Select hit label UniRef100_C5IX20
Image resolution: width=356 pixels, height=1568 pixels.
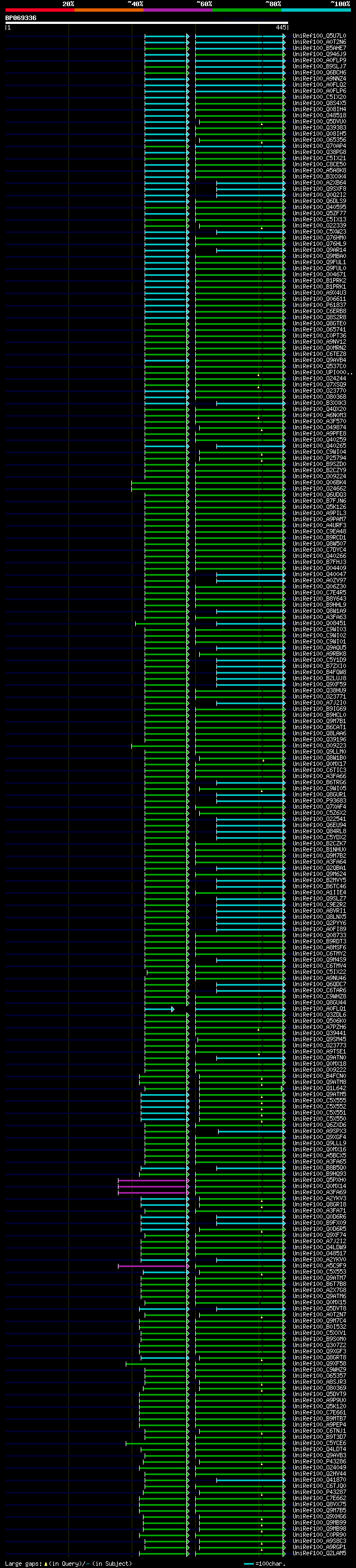[x=319, y=97]
